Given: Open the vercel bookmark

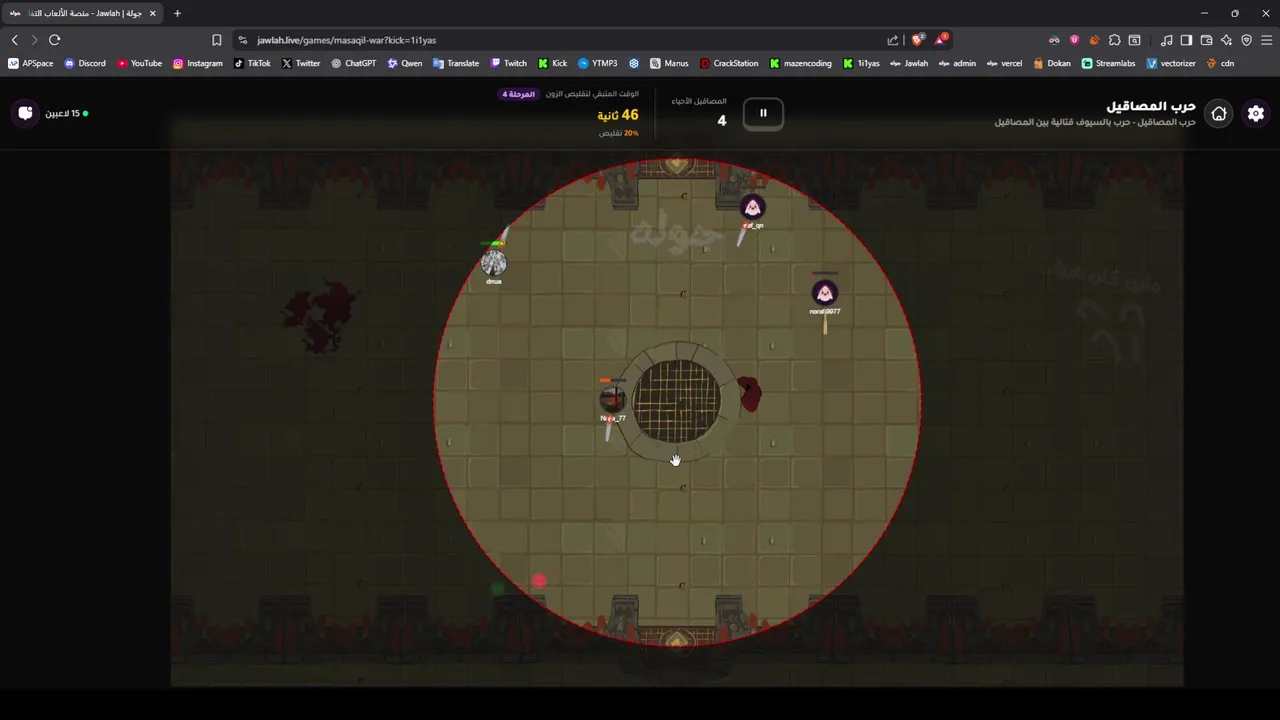Looking at the screenshot, I should [1004, 63].
